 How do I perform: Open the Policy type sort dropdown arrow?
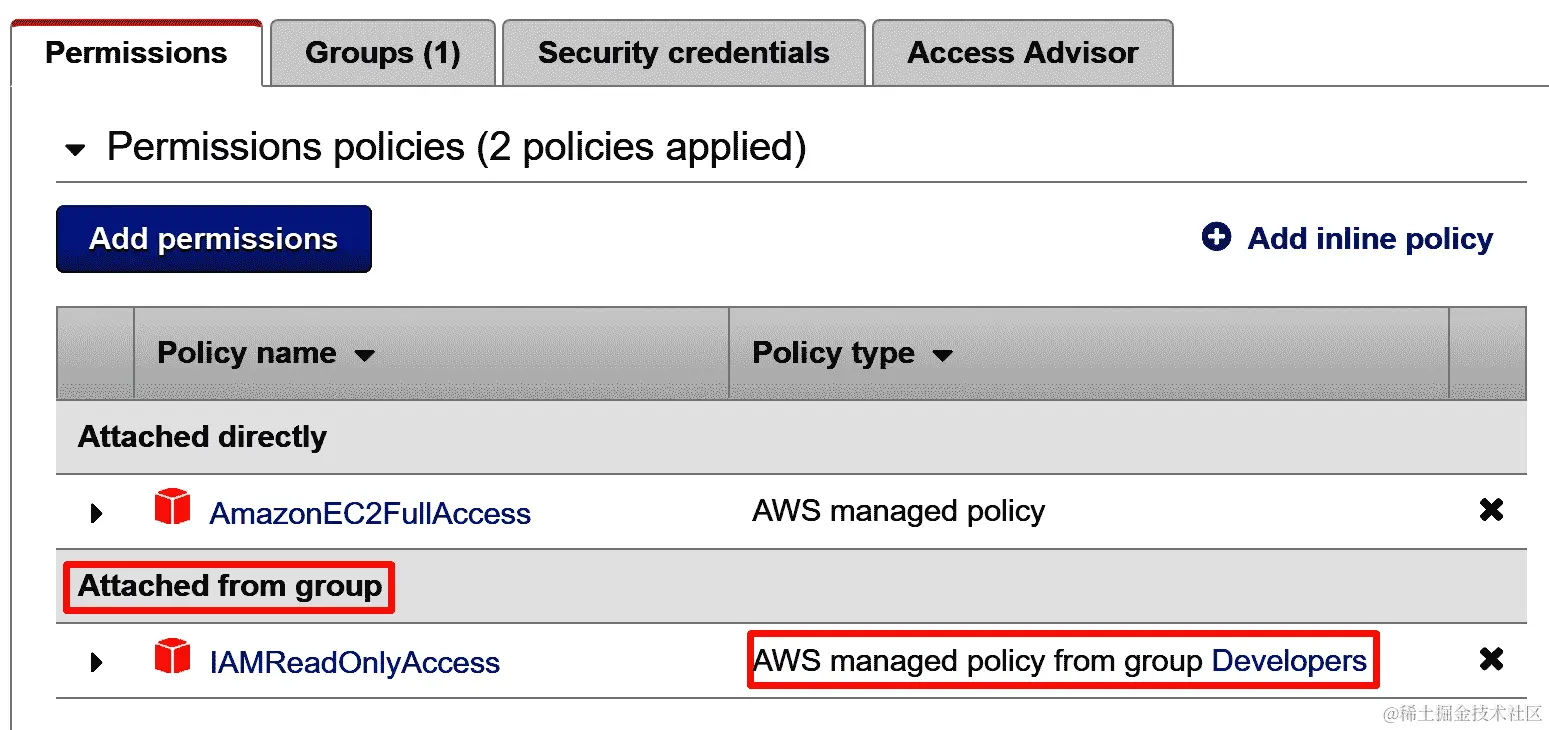pos(942,354)
